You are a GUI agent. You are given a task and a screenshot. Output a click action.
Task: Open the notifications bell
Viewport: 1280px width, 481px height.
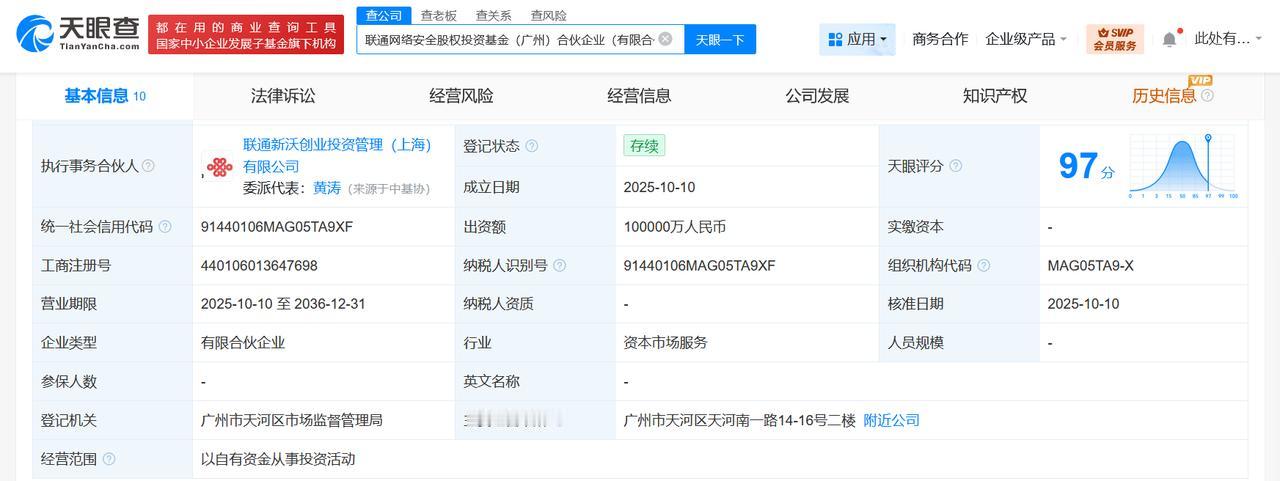pyautogui.click(x=1169, y=39)
